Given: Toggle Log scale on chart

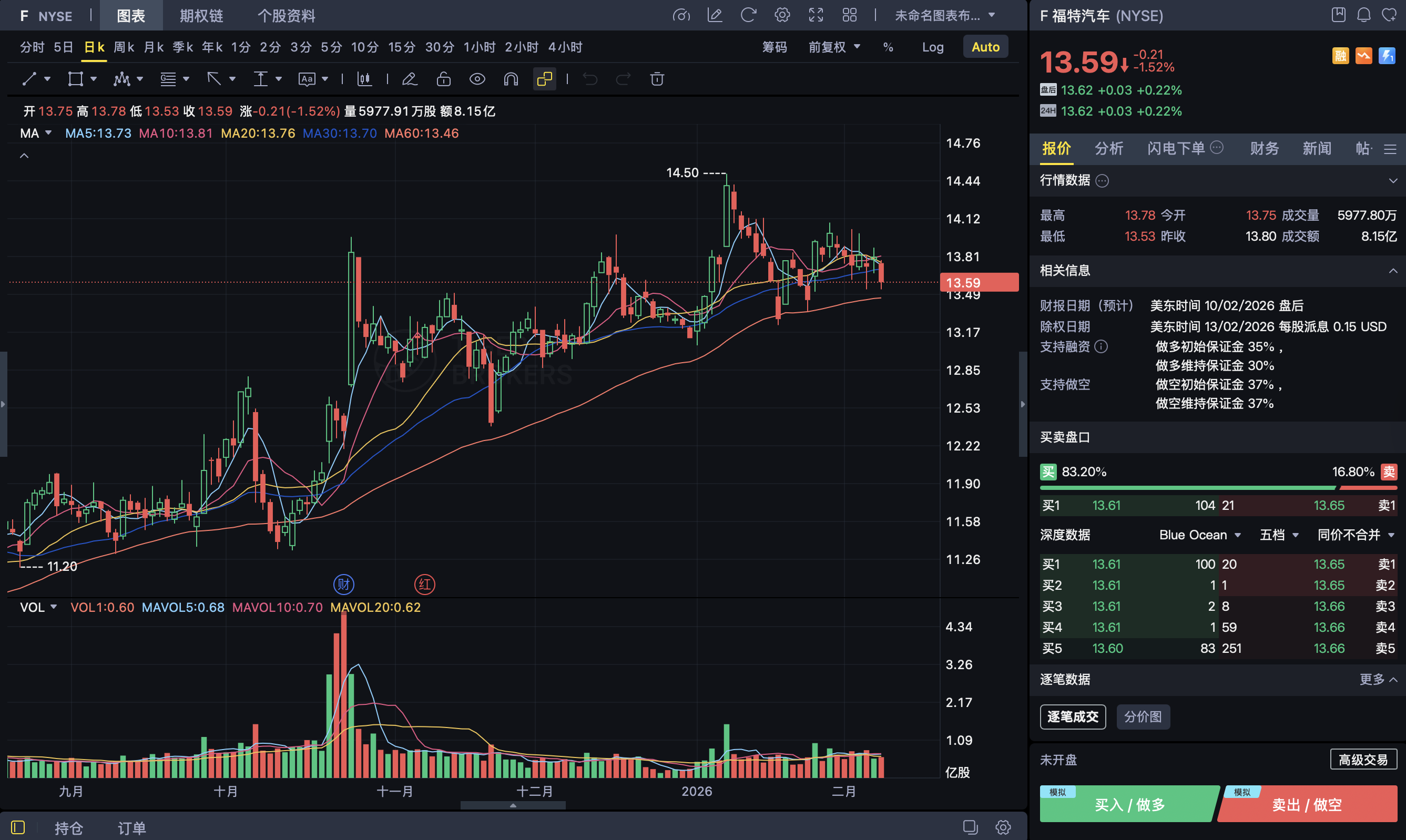Looking at the screenshot, I should click(x=932, y=47).
